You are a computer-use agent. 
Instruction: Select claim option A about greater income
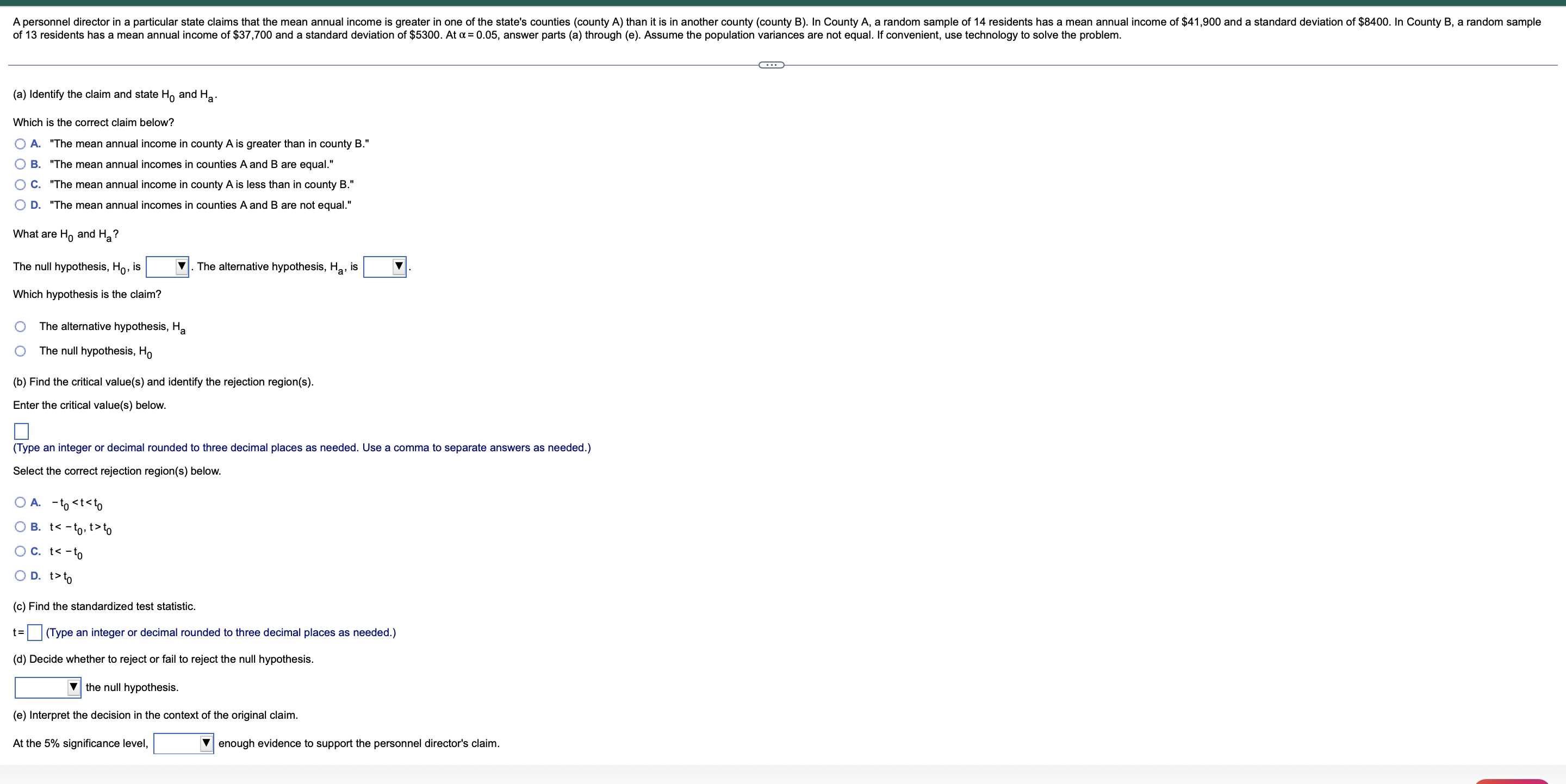(20, 144)
